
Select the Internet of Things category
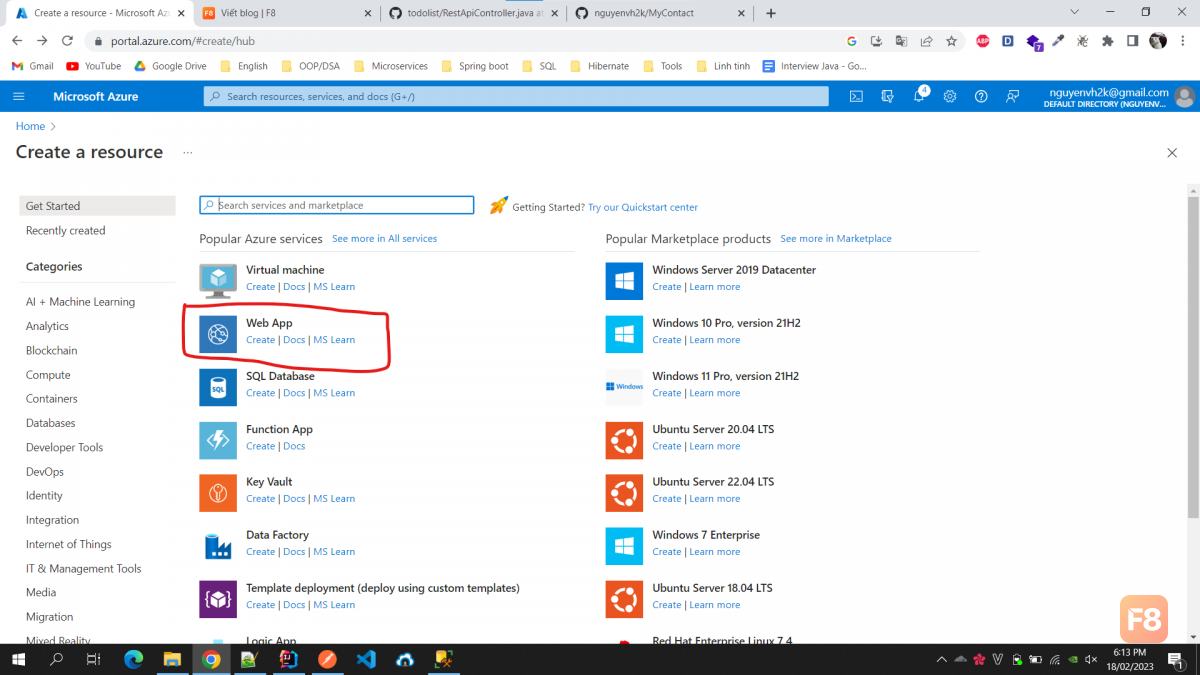(x=68, y=544)
